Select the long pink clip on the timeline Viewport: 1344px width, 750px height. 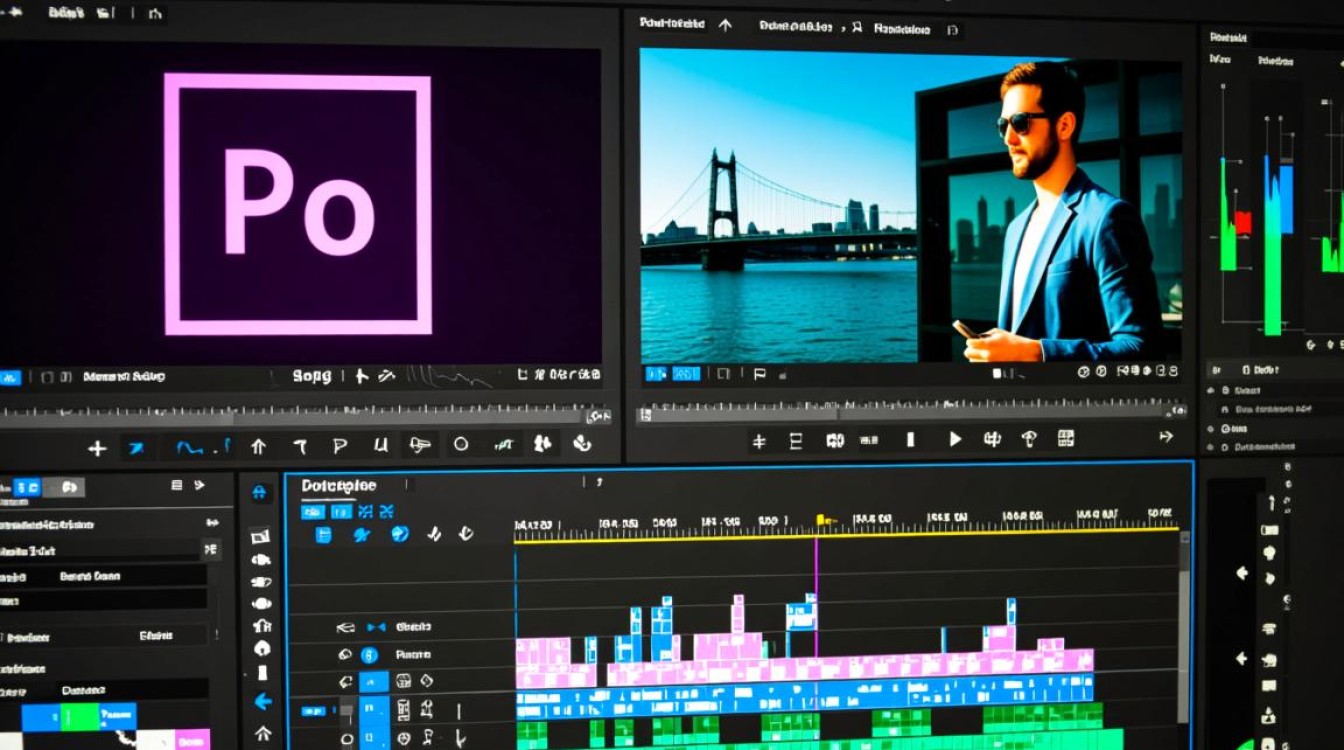pos(850,666)
